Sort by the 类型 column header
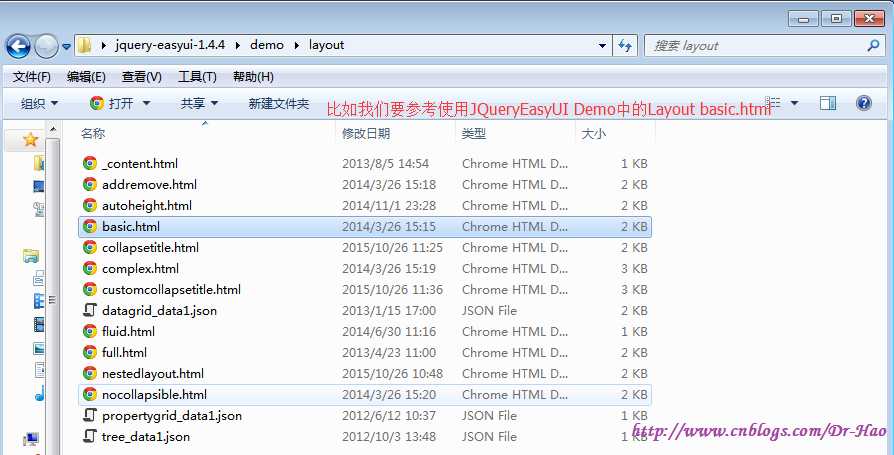This screenshot has height=455, width=894. 474,134
